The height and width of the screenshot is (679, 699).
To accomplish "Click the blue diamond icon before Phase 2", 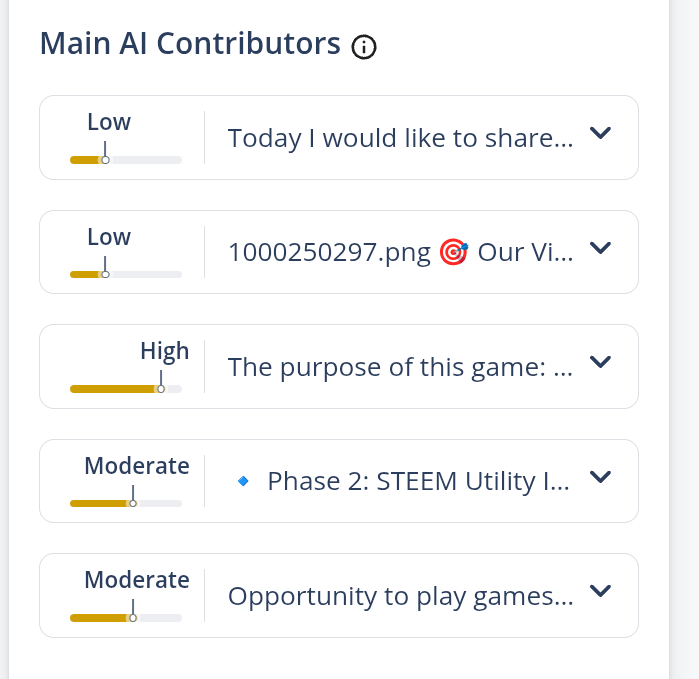I will 242,482.
